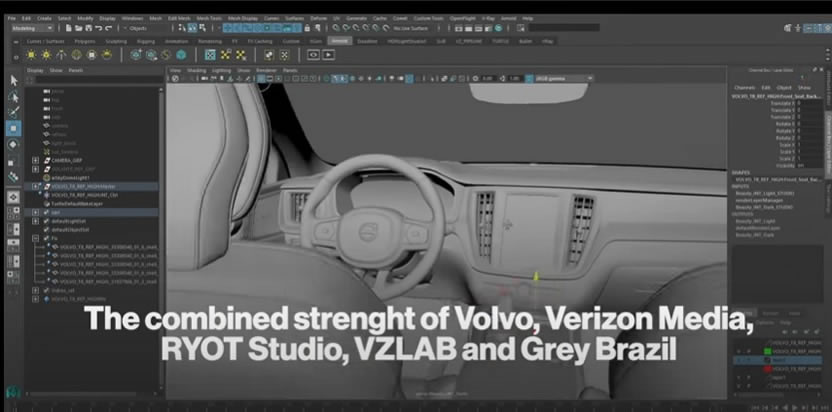Switch to single pane layout icon

tap(14, 197)
